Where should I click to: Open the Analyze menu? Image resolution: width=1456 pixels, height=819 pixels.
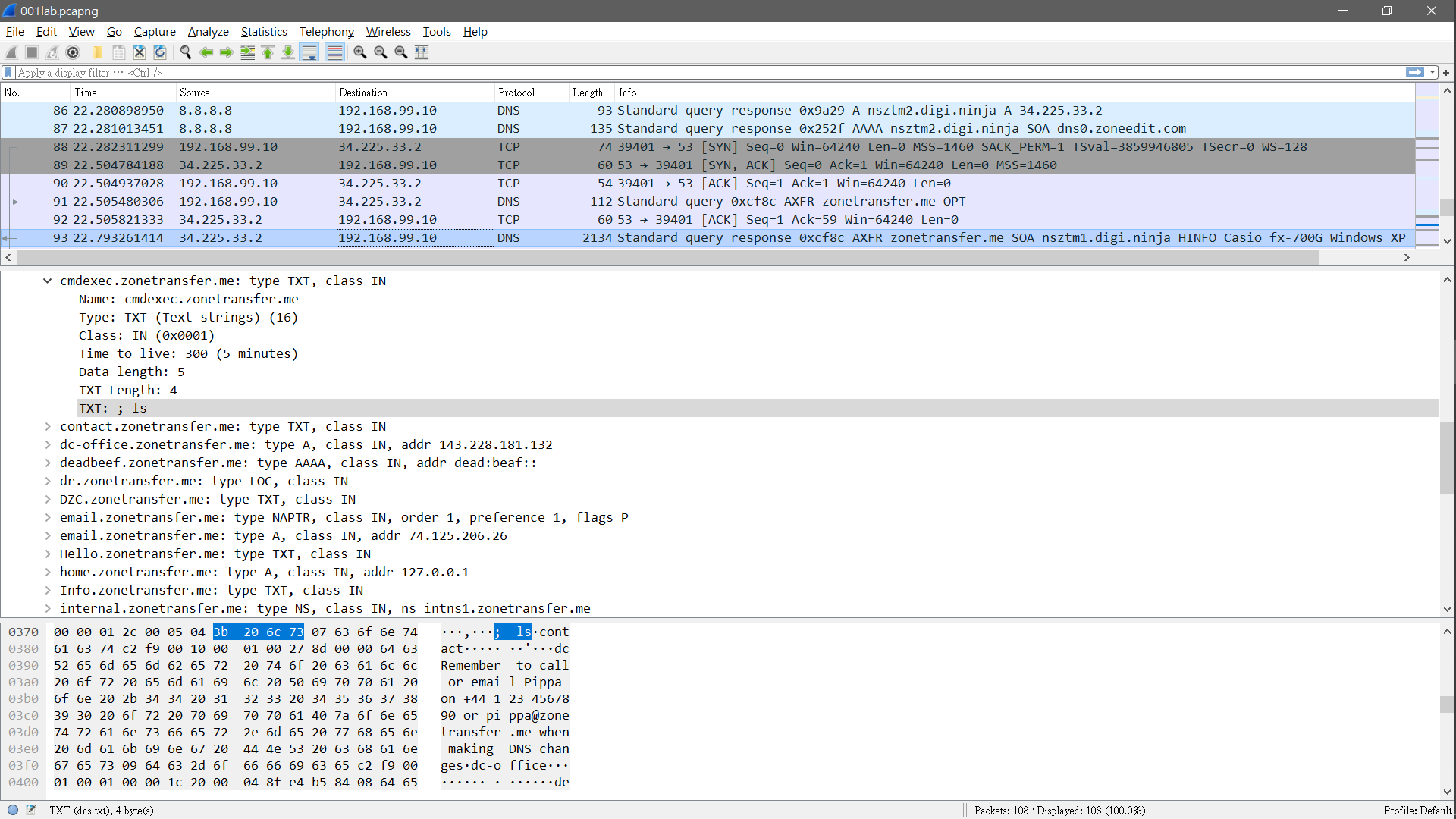point(208,32)
